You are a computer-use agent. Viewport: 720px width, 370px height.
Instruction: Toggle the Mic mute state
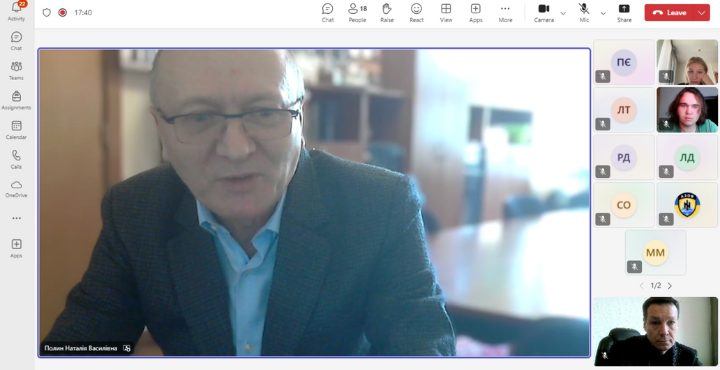point(584,12)
